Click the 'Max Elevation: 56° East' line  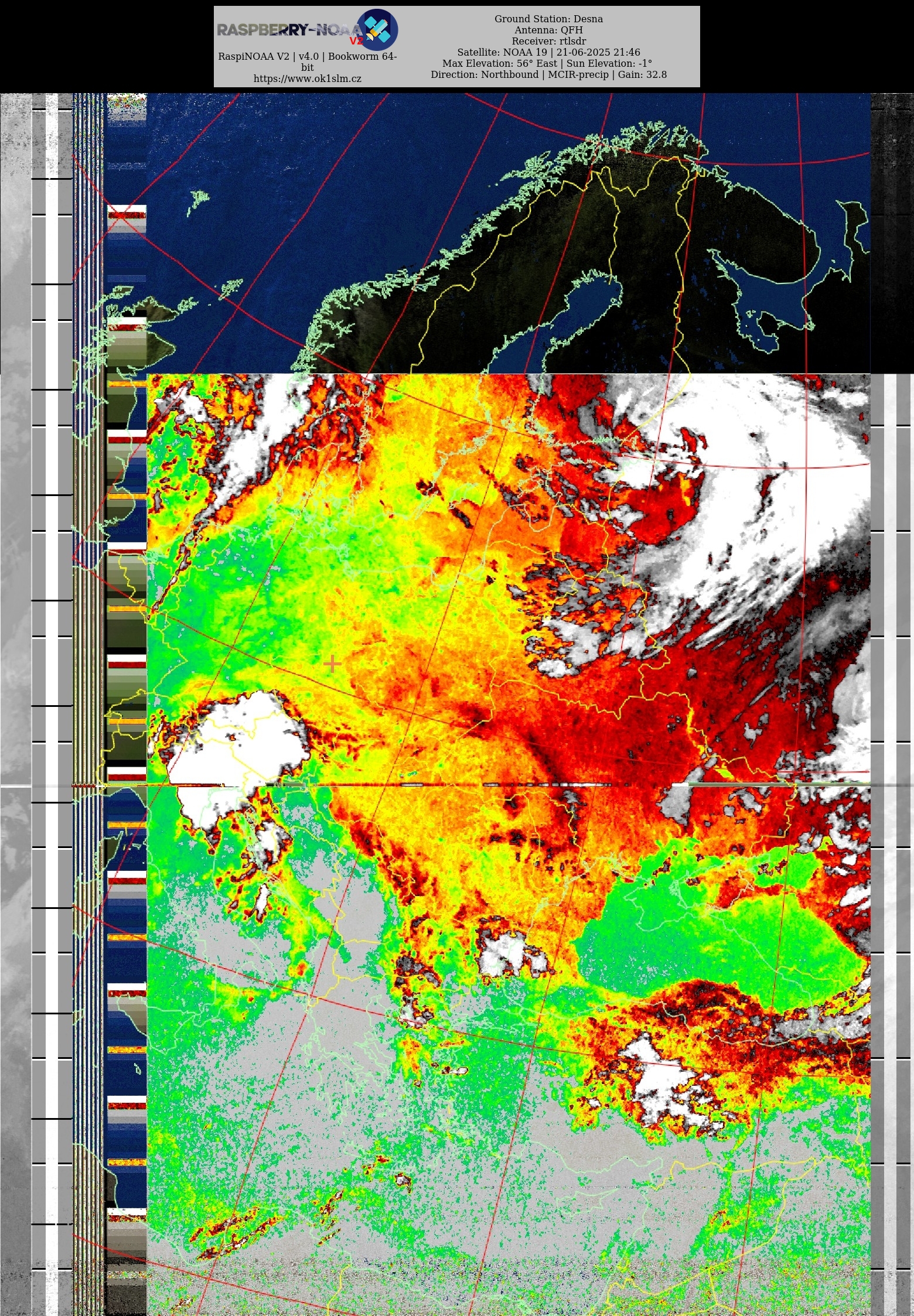coord(547,63)
